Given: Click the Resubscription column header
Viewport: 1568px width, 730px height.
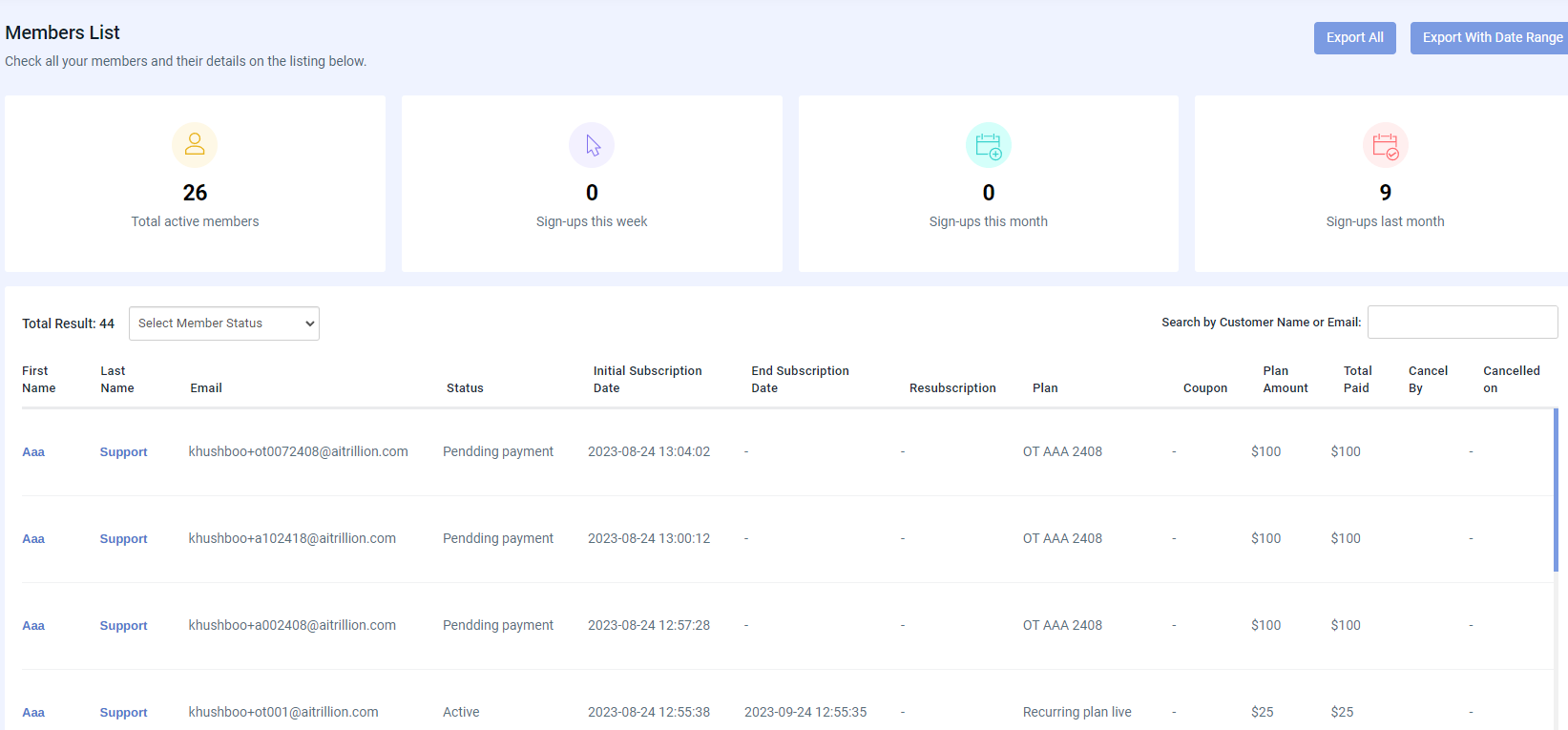Looking at the screenshot, I should point(952,388).
